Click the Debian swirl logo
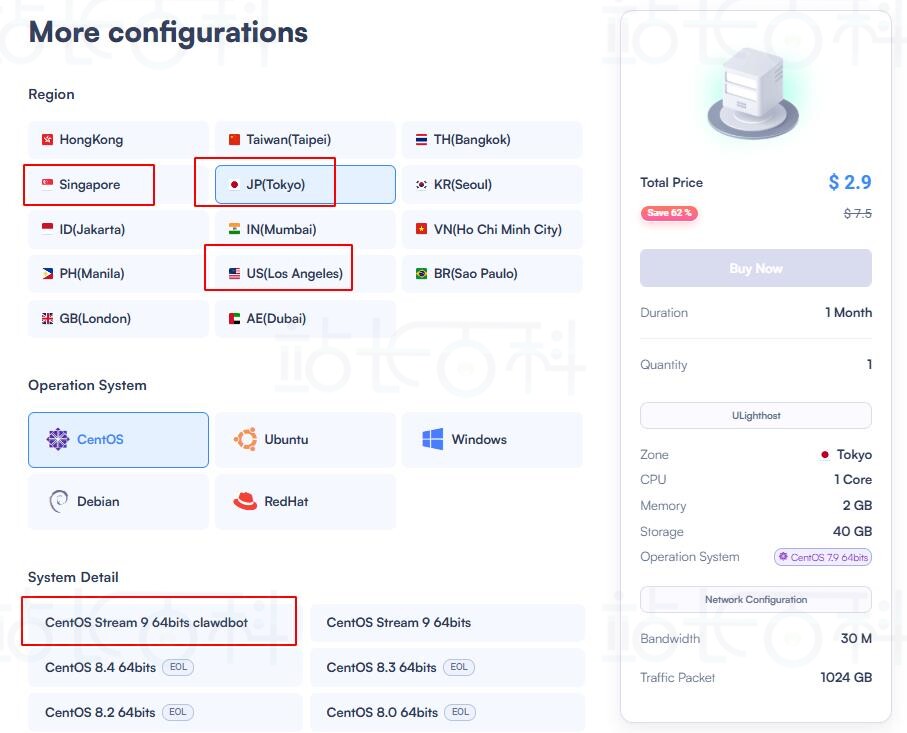 coord(58,502)
